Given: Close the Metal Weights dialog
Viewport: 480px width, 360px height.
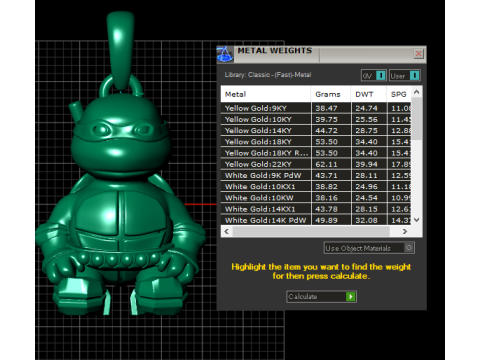Looking at the screenshot, I should tap(418, 54).
